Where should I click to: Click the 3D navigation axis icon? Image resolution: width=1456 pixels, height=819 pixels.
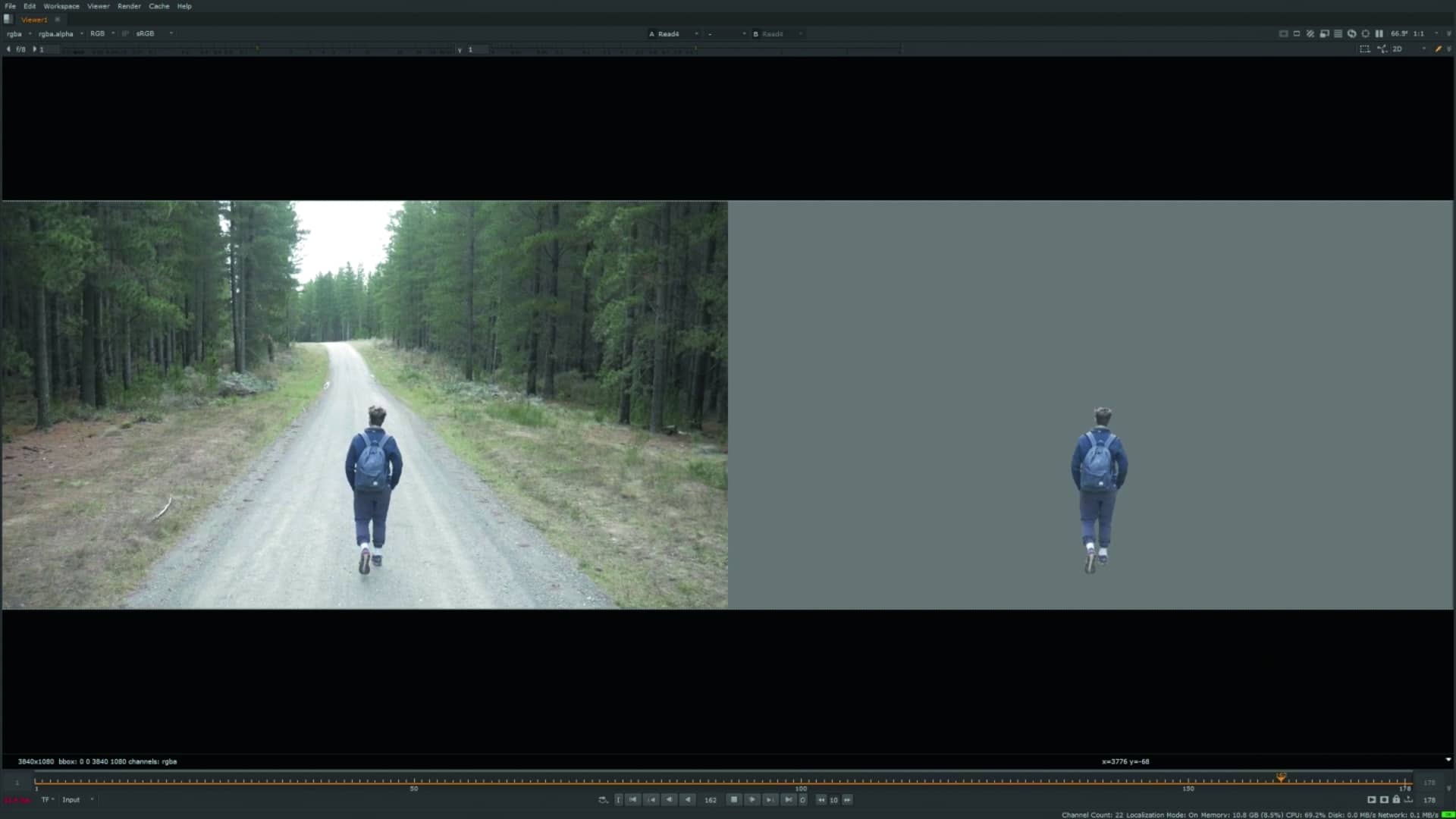coord(1383,49)
